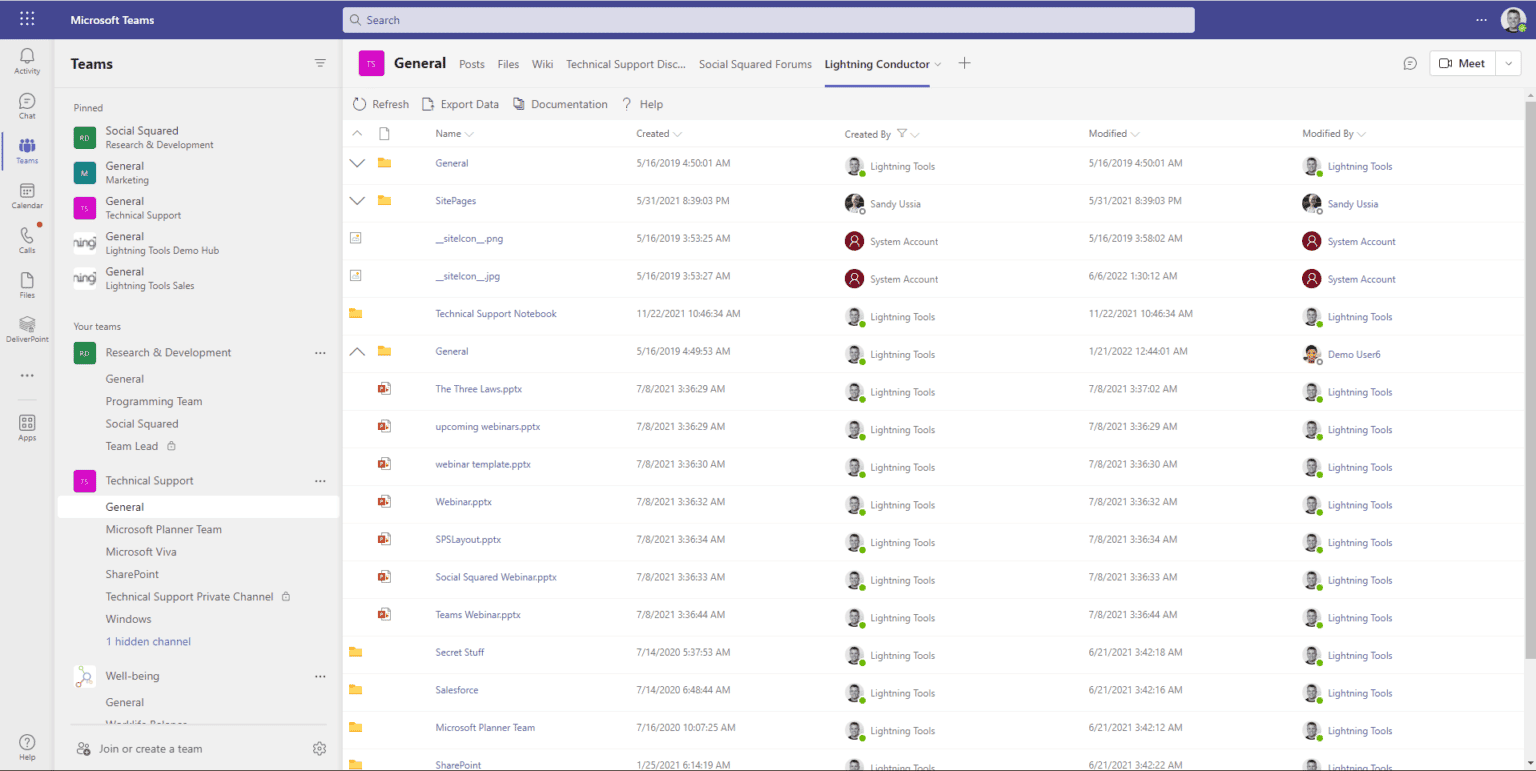Open the Meet button dropdown arrow
Screen dimensions: 1536x771
[1507, 63]
